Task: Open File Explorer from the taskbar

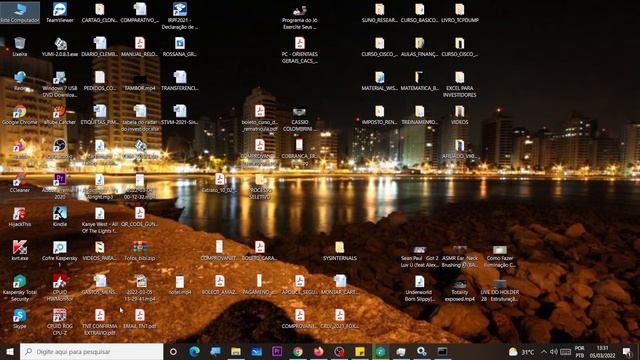Action: pos(236,351)
